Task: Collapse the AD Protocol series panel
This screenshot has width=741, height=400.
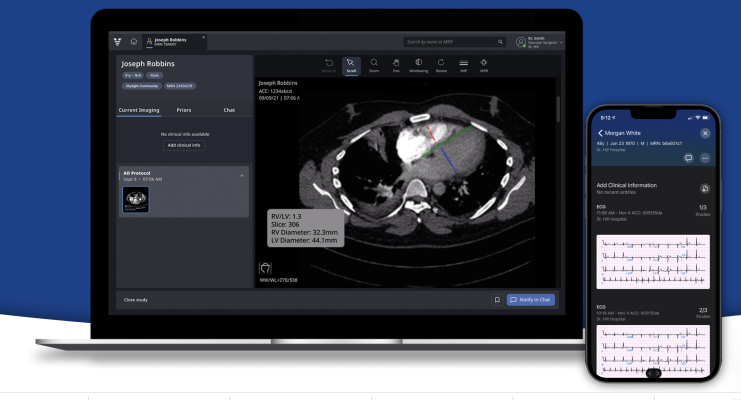Action: pos(241,176)
